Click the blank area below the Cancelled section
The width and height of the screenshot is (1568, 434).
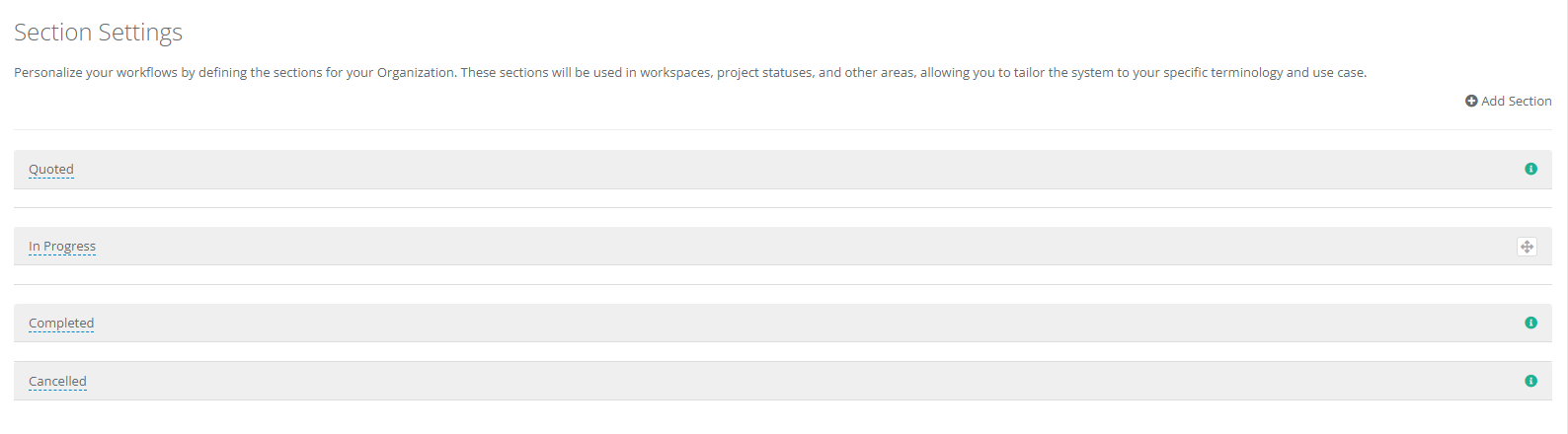(782, 417)
